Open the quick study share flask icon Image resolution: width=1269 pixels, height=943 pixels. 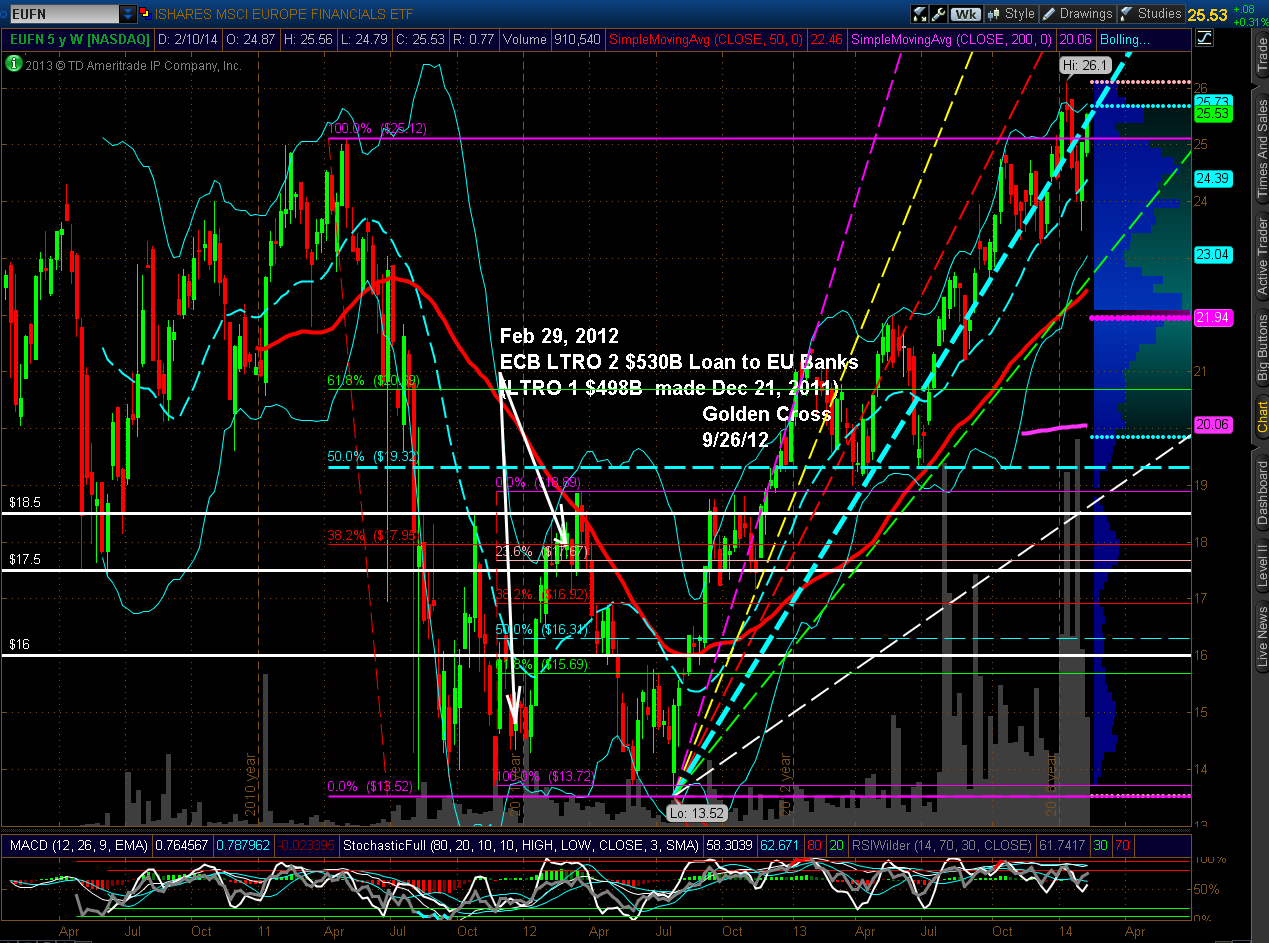tap(920, 14)
